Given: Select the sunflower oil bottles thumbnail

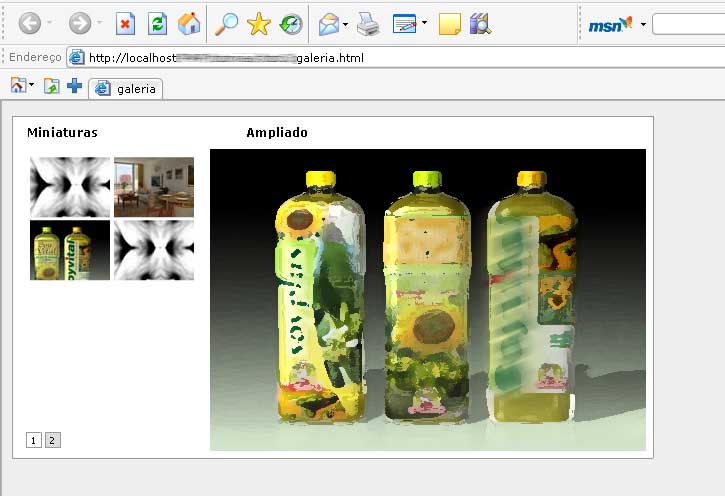Looking at the screenshot, I should (70, 250).
